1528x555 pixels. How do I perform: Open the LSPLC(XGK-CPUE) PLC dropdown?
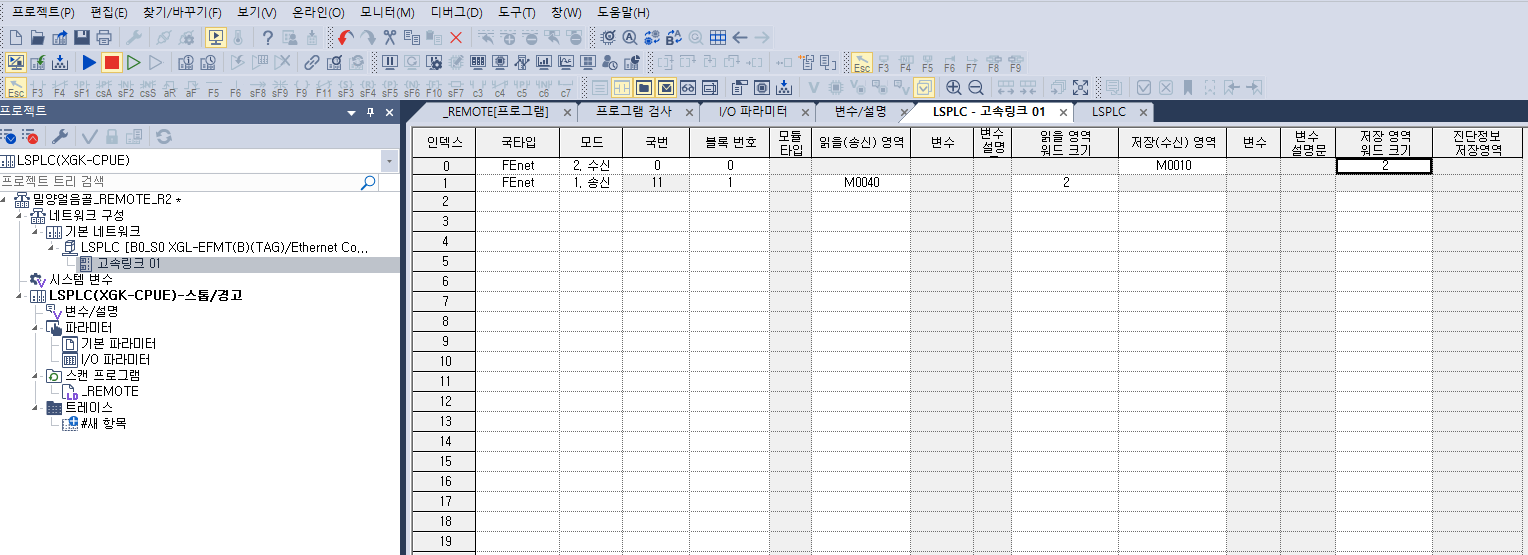pos(390,160)
